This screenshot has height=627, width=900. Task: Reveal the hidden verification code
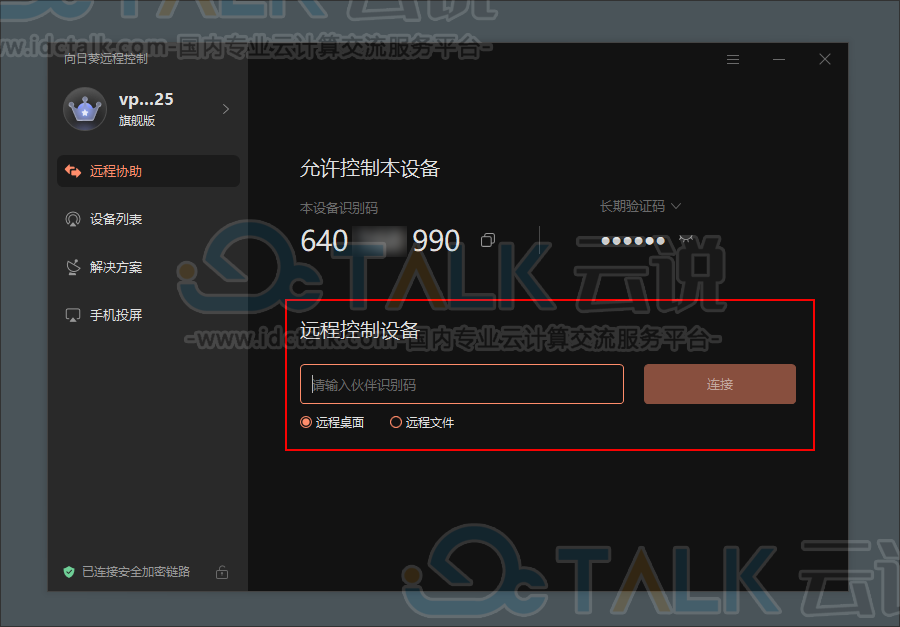point(686,239)
